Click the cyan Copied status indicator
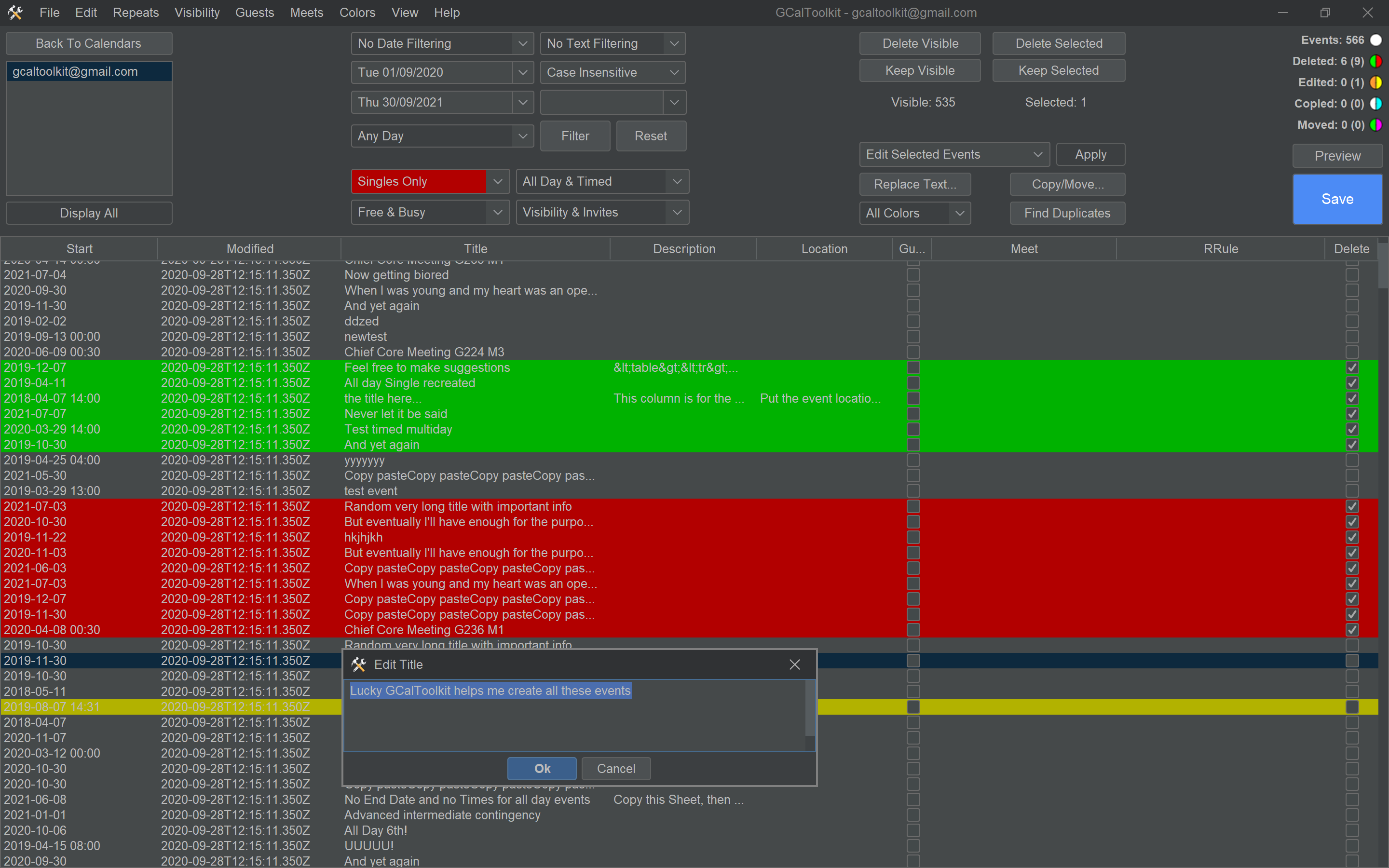1389x868 pixels. click(x=1376, y=104)
